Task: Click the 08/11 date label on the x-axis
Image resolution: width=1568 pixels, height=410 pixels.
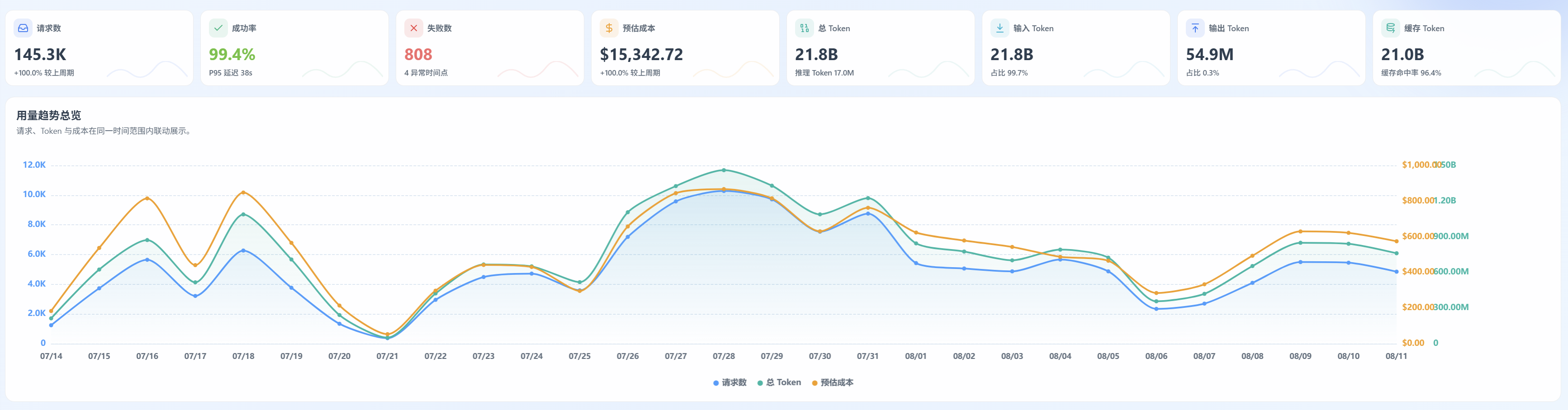Action: (1396, 357)
